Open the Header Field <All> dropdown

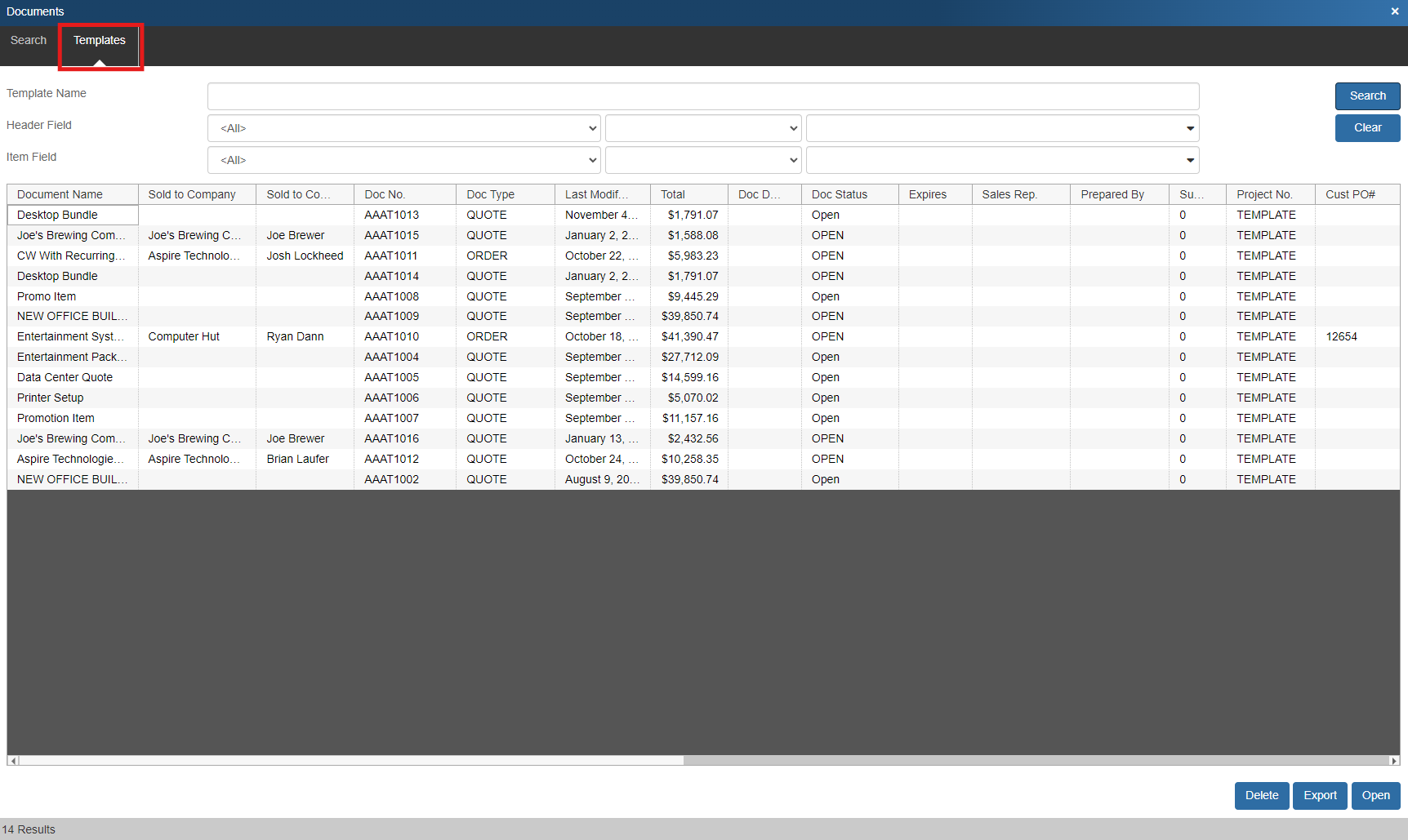(403, 128)
